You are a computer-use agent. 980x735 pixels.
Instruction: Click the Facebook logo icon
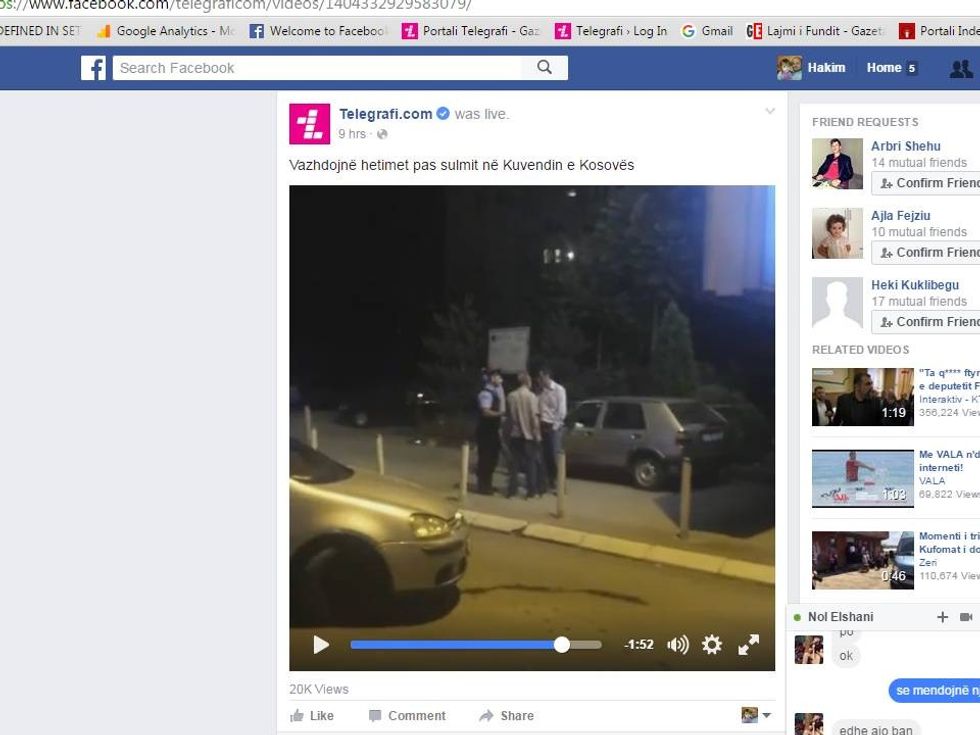(93, 68)
